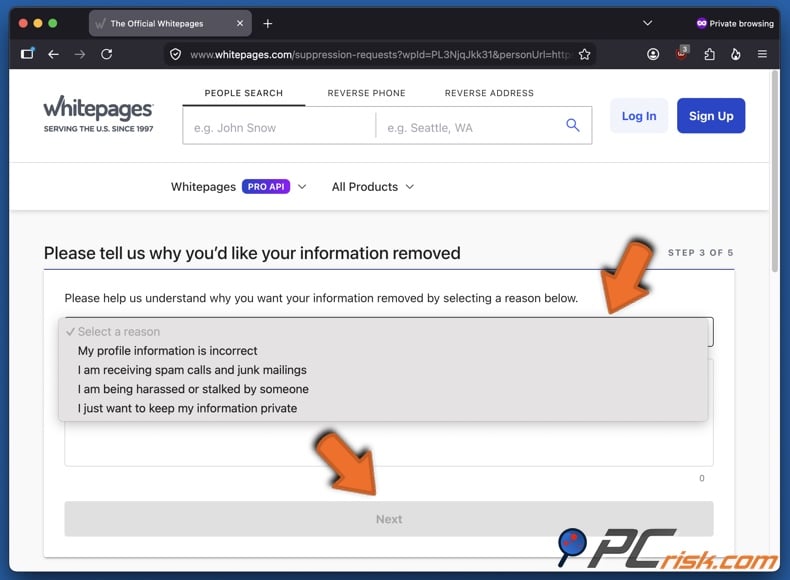The image size is (790, 580).
Task: Click the magnifier search icon
Action: coord(572,124)
